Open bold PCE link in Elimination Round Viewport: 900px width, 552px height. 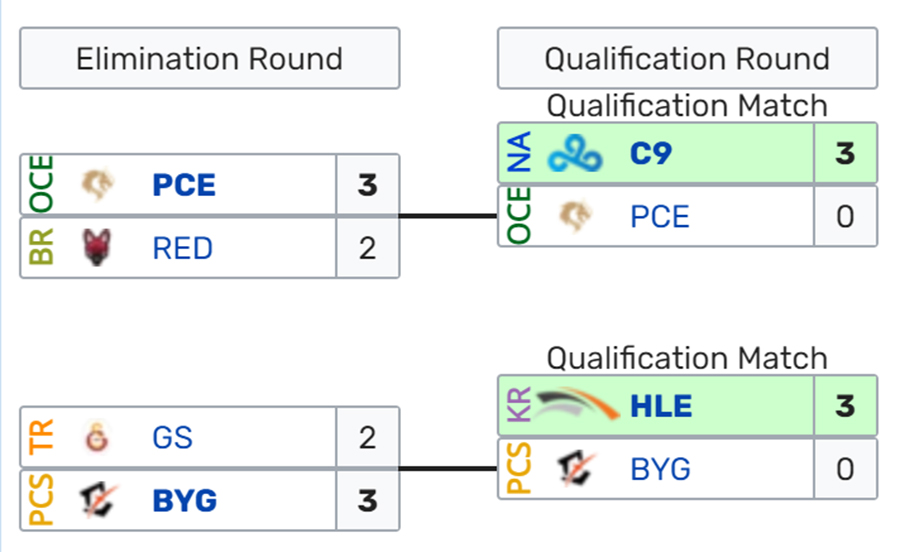coord(184,185)
